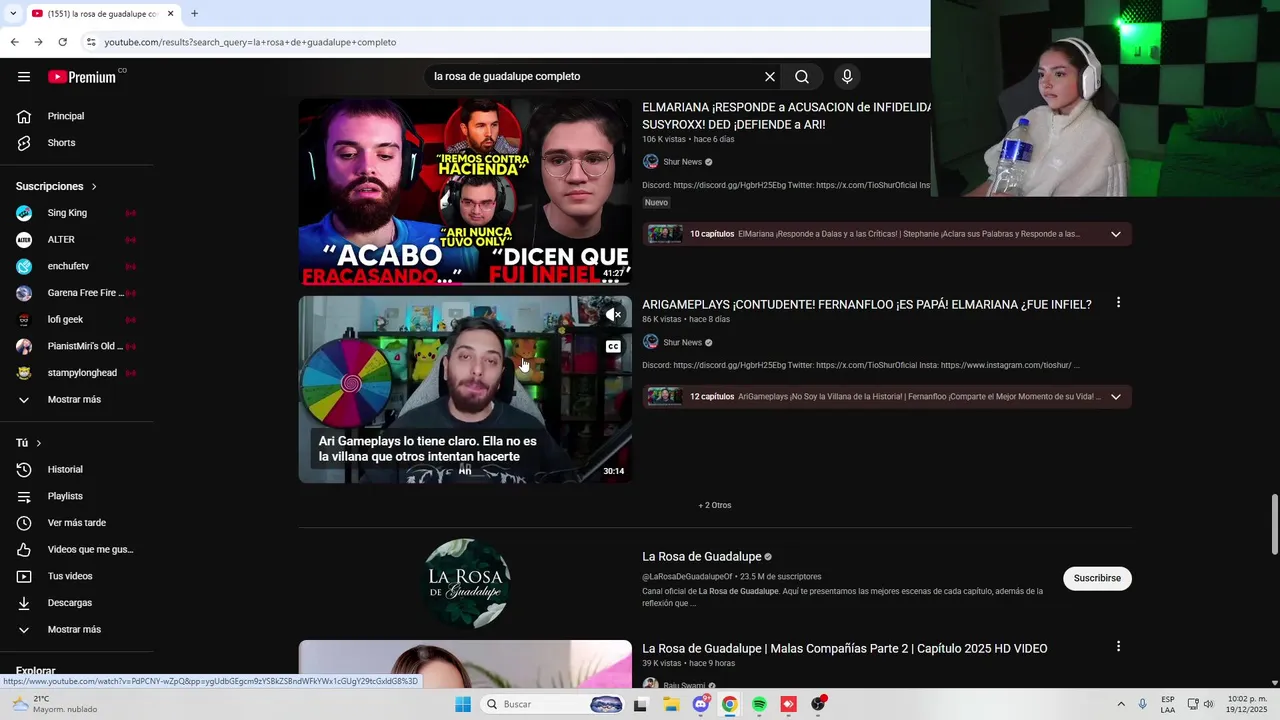Show hidden system tray icons chevron
Image resolution: width=1280 pixels, height=720 pixels.
(x=1121, y=704)
